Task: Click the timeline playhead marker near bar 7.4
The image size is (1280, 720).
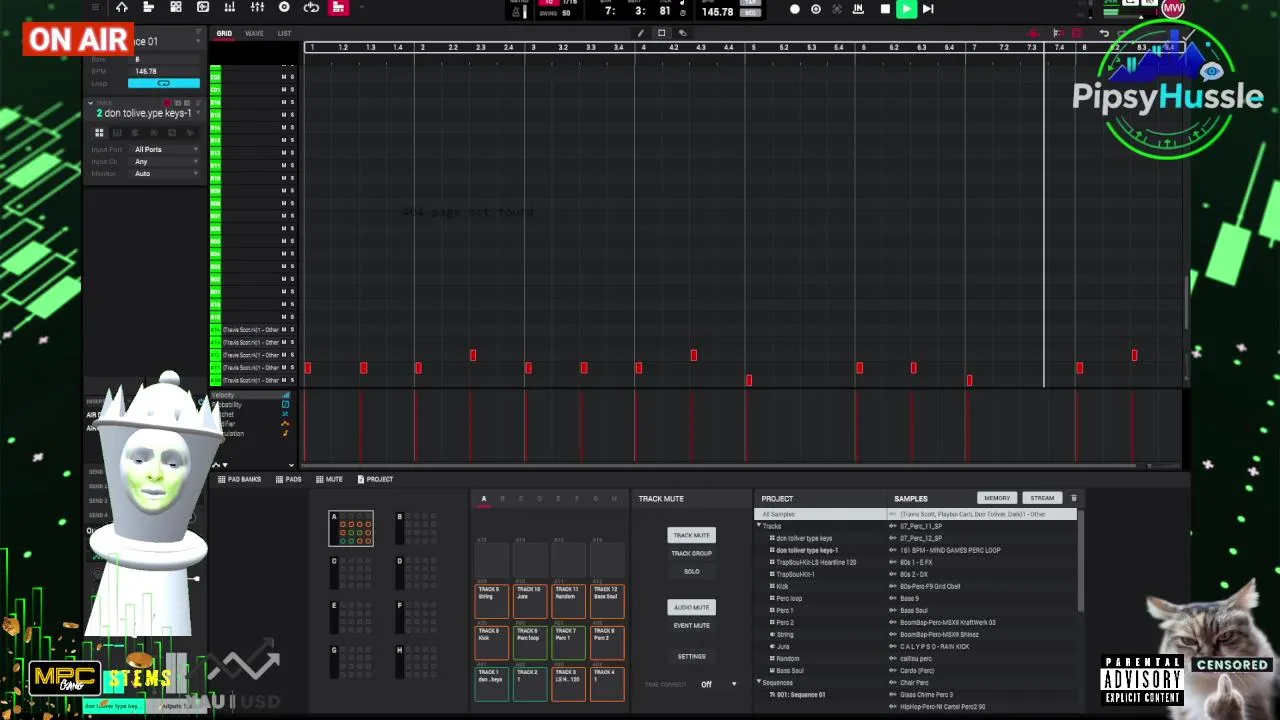Action: pos(1044,47)
